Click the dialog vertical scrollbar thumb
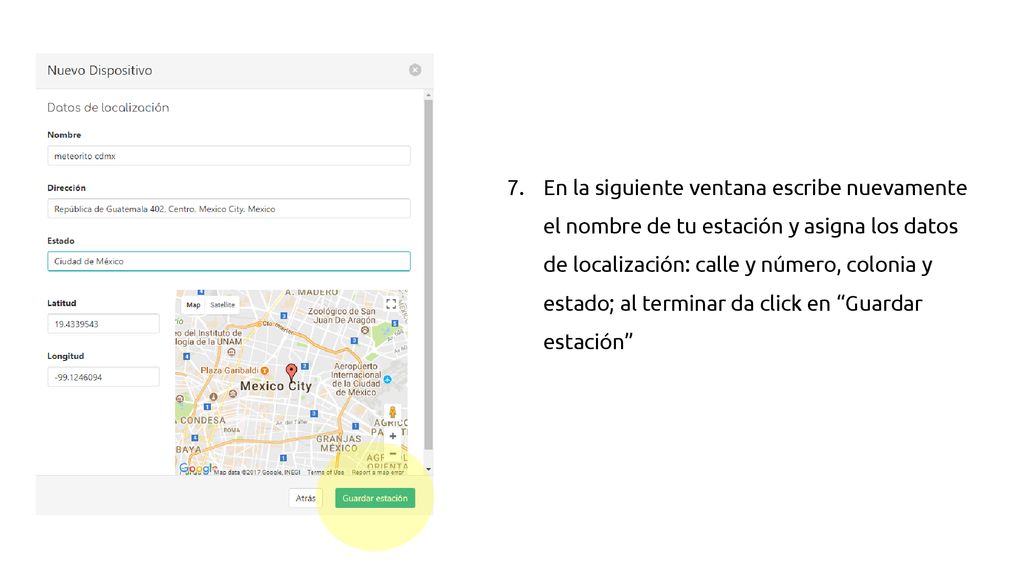The width and height of the screenshot is (1024, 576). pos(428,274)
